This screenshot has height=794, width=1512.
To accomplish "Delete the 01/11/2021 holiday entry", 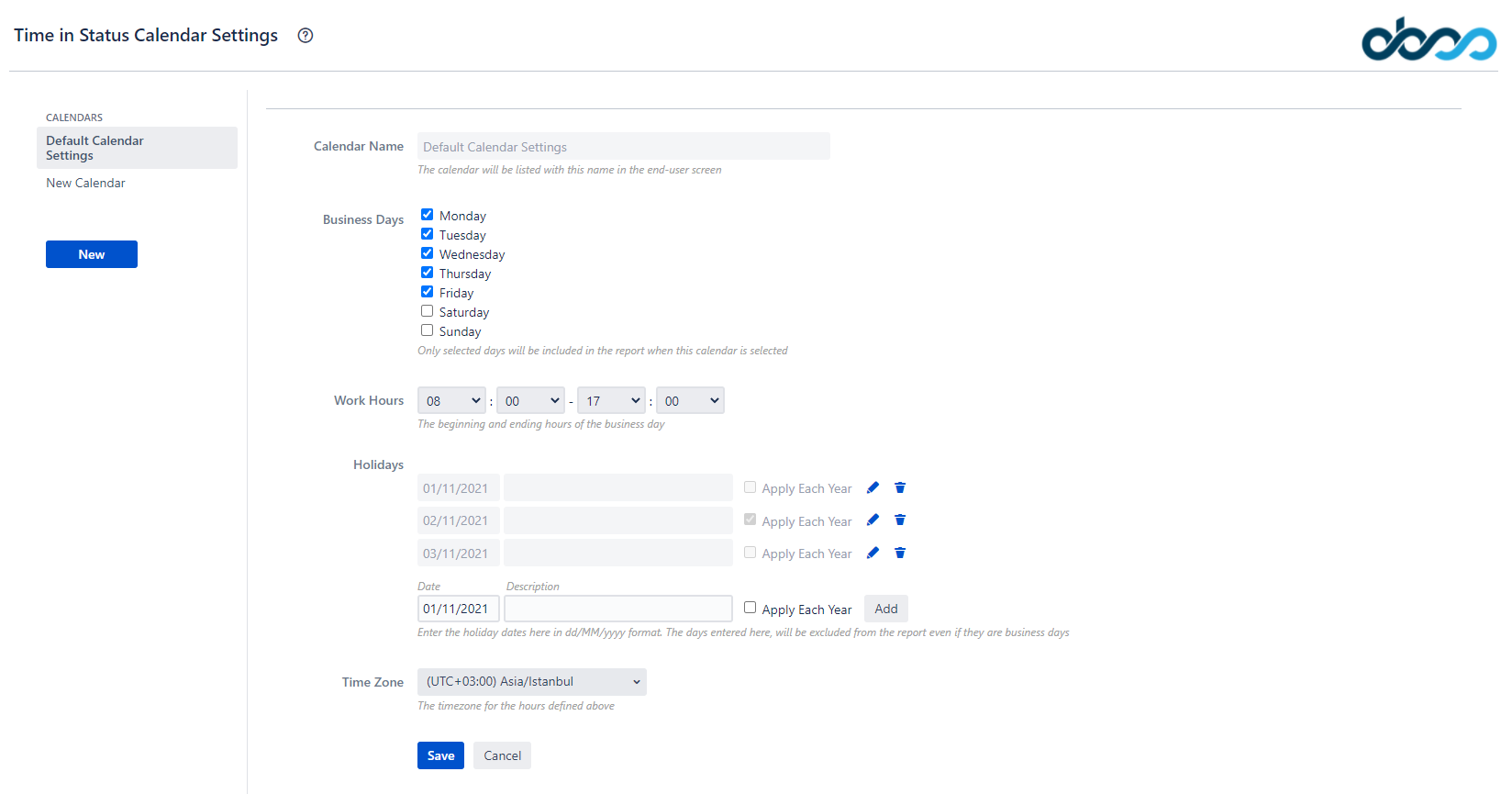I will 900,487.
